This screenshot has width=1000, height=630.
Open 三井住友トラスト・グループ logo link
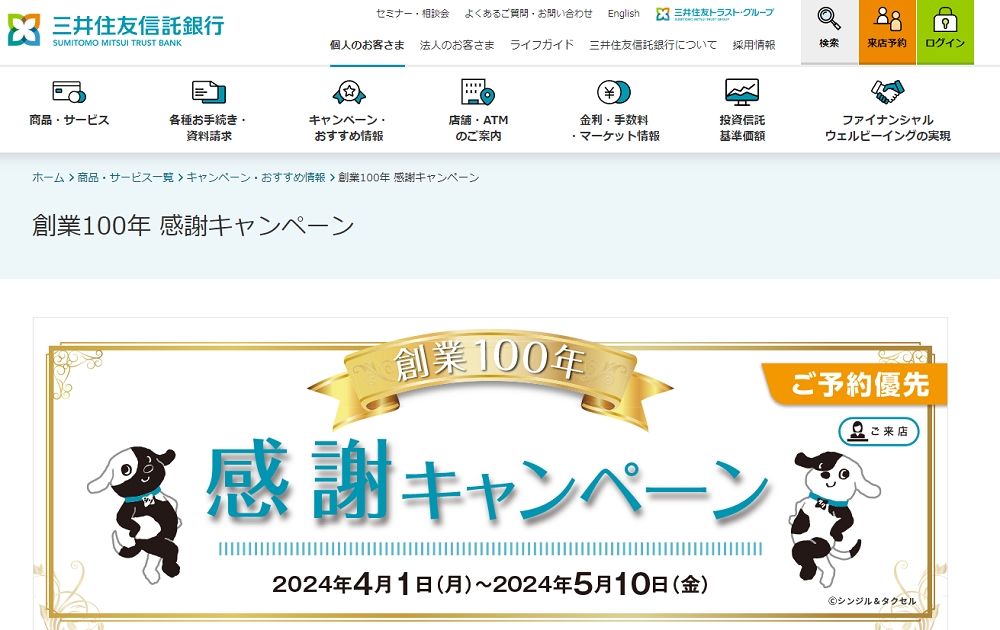[715, 13]
